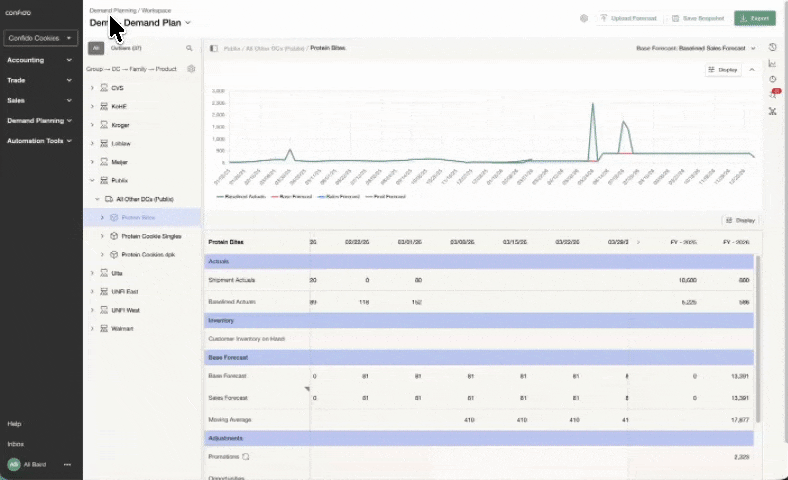
Task: Open the hierarchy grouping settings gear
Action: 191,69
